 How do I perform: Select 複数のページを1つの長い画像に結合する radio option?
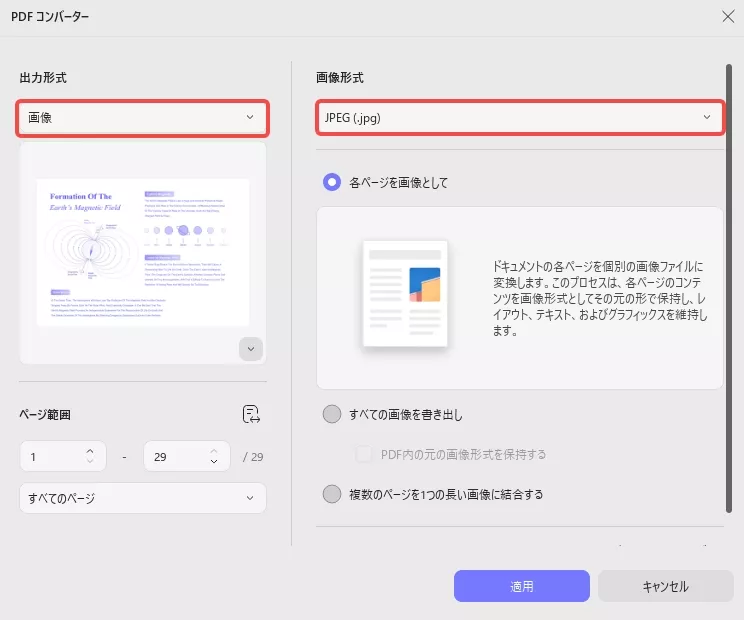coord(332,494)
